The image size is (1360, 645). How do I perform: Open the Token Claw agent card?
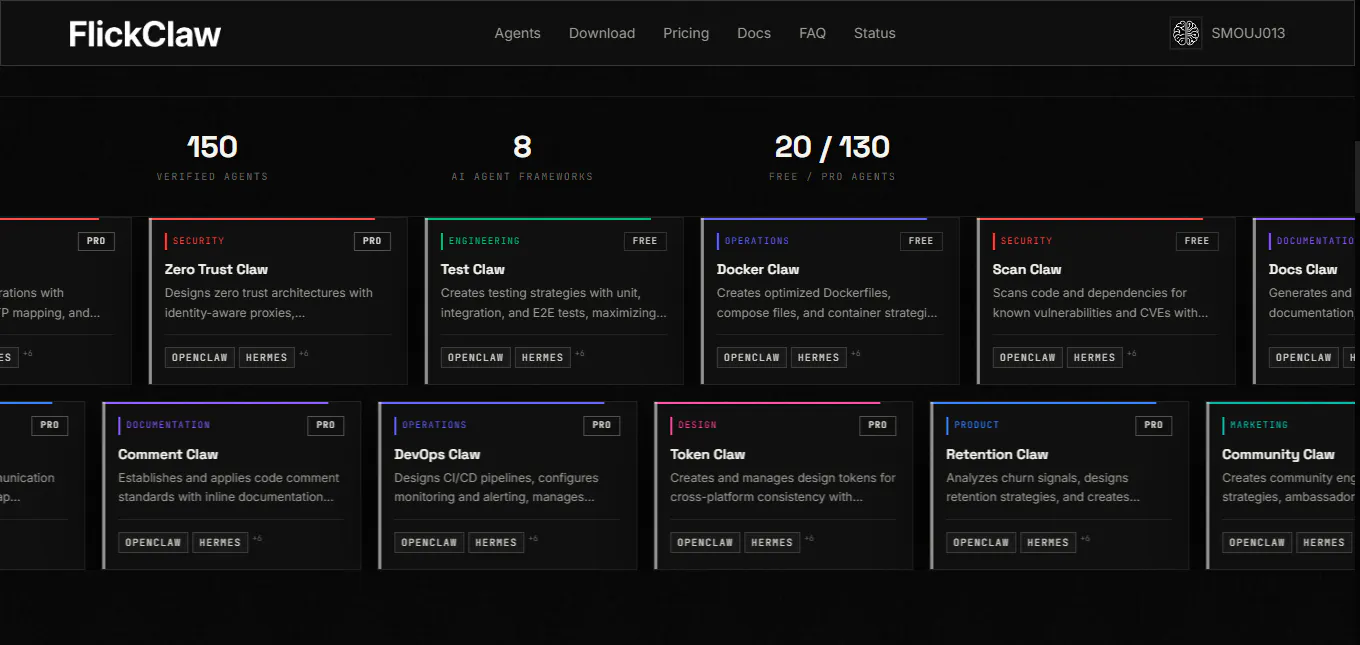(784, 486)
